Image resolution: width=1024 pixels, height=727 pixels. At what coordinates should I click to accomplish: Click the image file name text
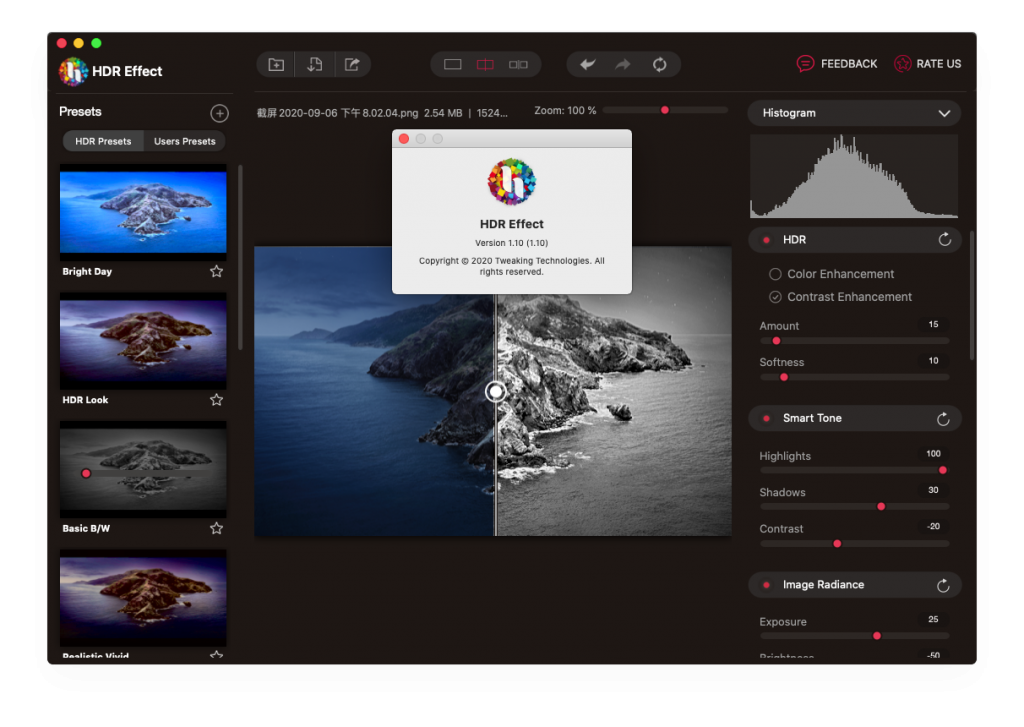[x=337, y=113]
